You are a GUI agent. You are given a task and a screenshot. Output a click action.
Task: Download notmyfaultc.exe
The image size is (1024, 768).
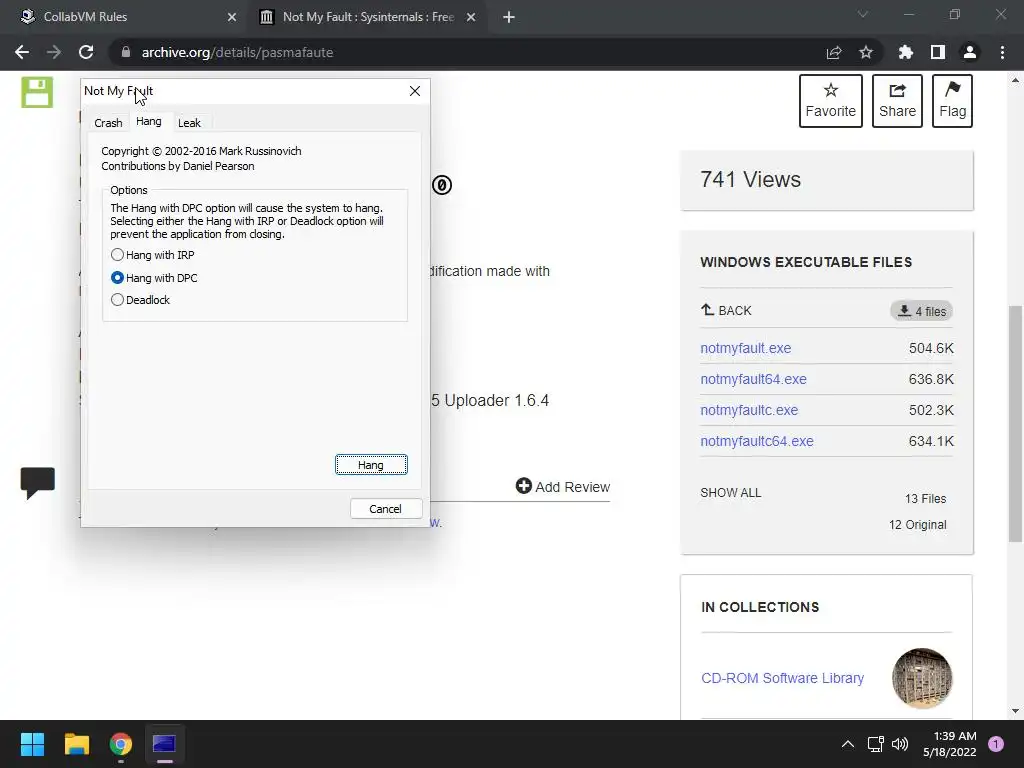749,410
